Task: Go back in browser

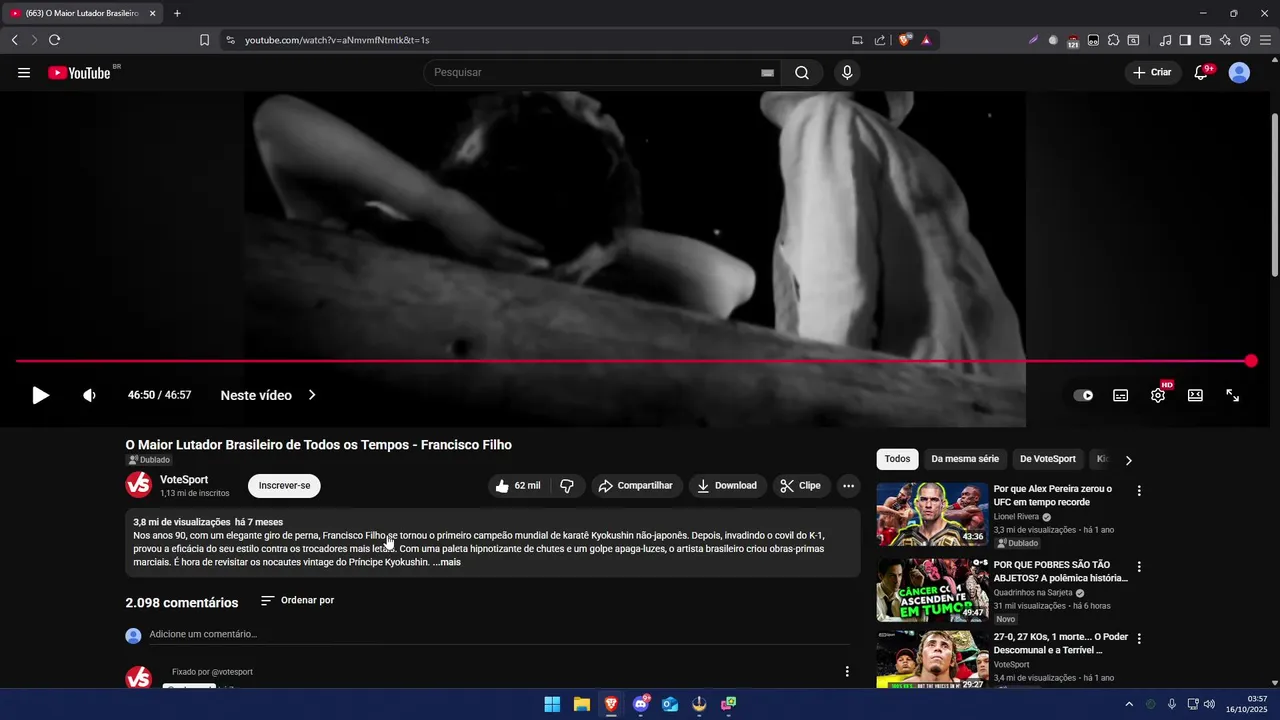Action: [14, 40]
